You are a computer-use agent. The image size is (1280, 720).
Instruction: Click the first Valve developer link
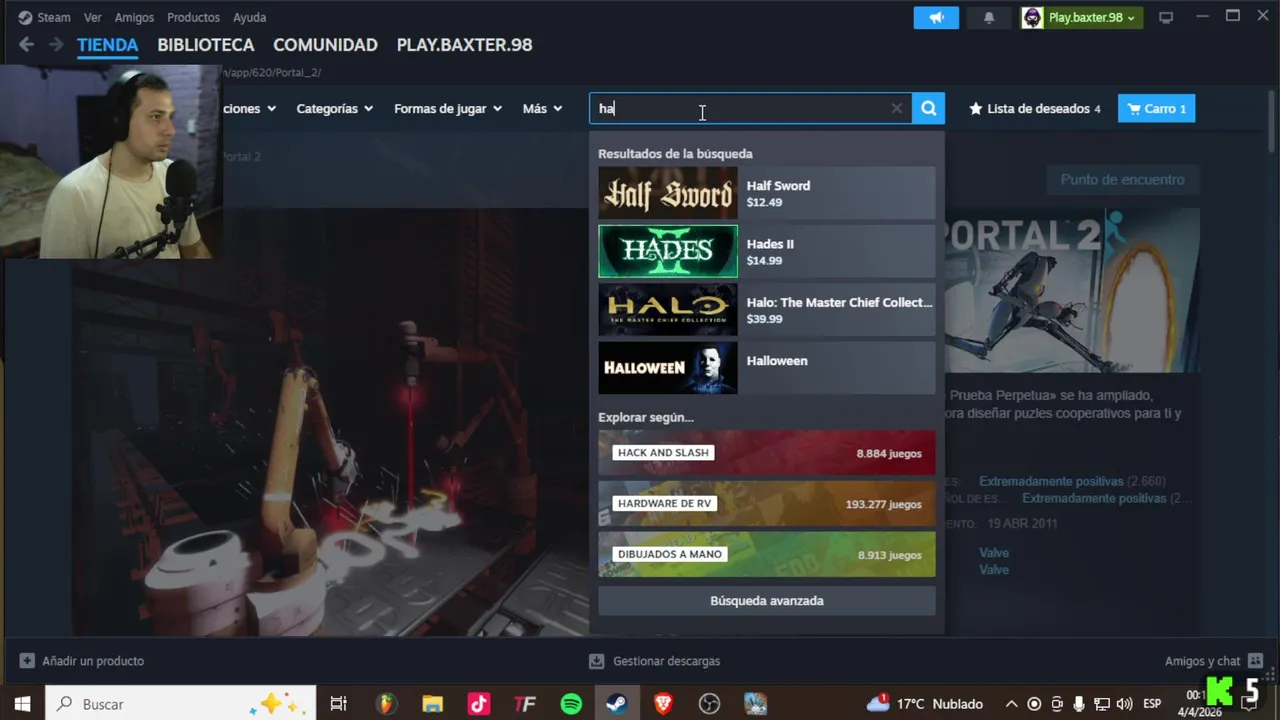coord(994,553)
